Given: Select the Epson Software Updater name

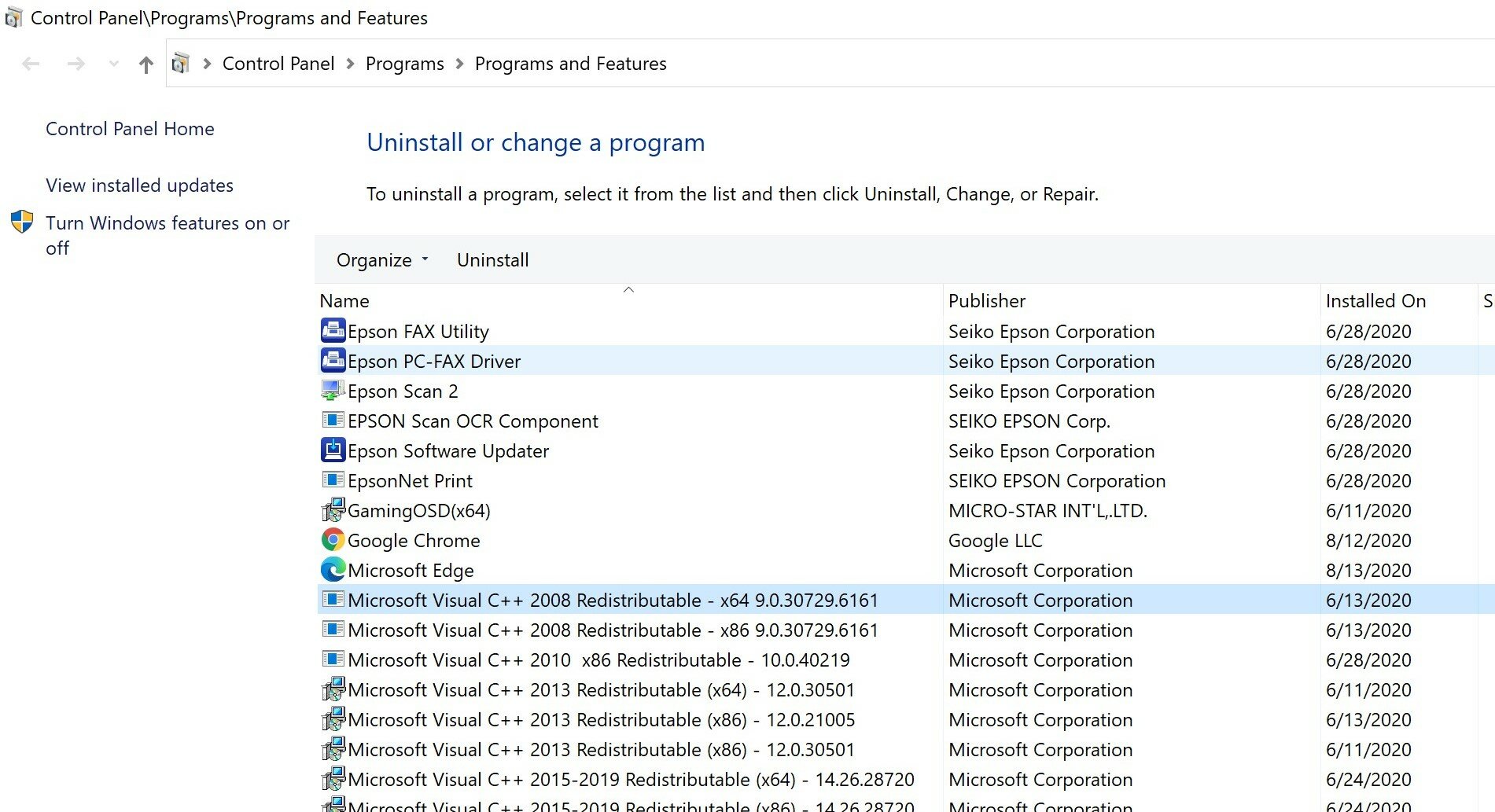Looking at the screenshot, I should click(x=448, y=451).
